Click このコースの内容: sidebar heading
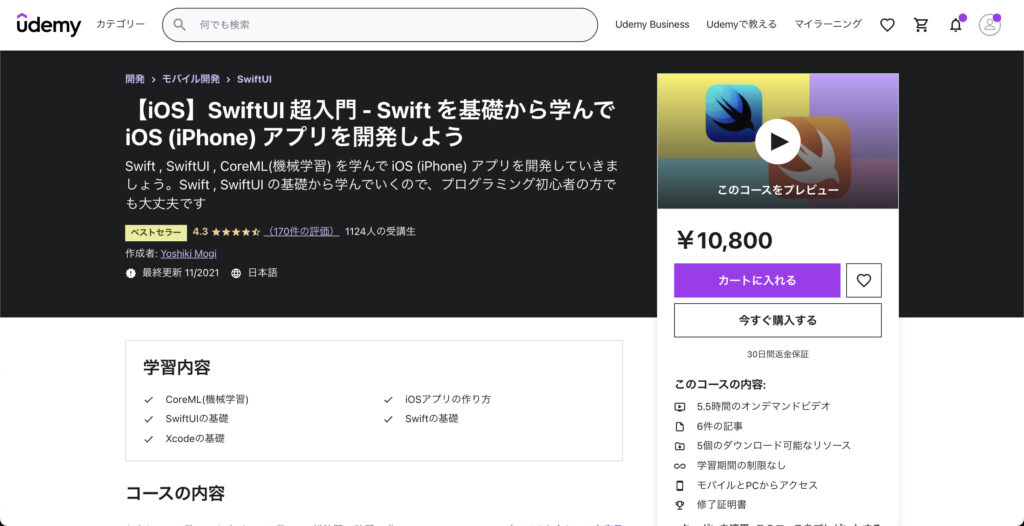 (720, 384)
